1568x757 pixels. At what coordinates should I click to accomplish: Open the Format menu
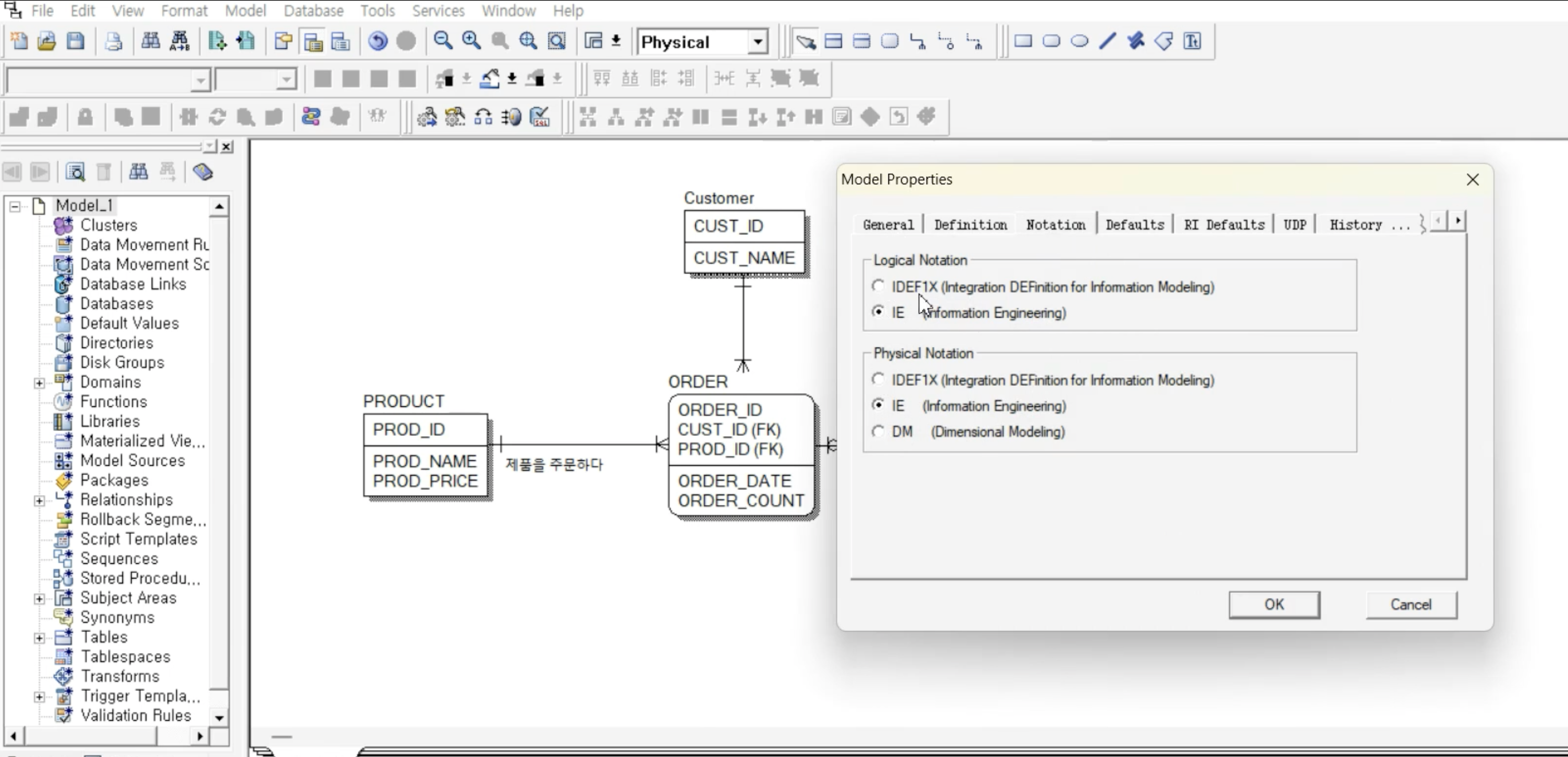point(184,10)
